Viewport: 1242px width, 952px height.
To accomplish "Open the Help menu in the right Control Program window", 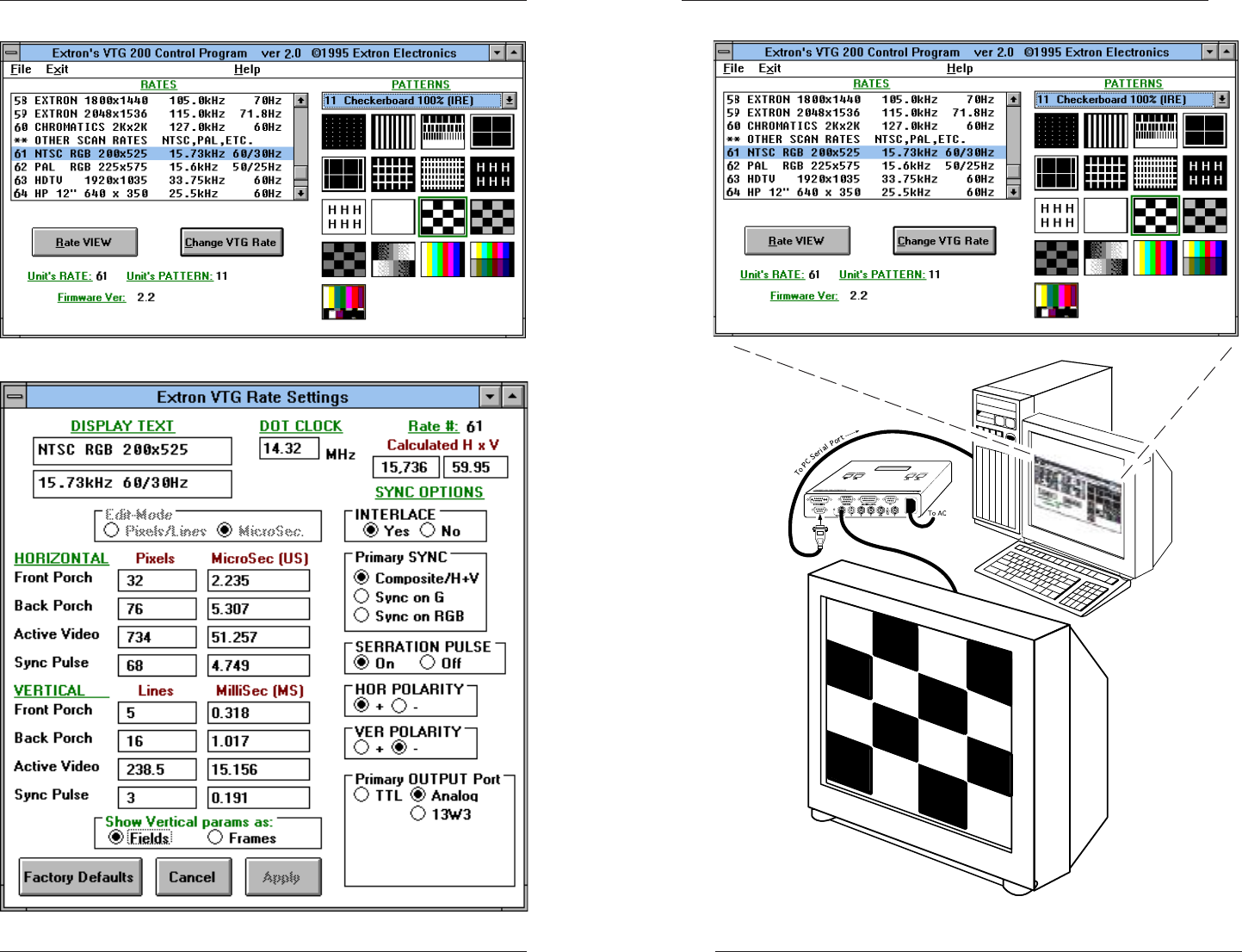I will pos(959,69).
